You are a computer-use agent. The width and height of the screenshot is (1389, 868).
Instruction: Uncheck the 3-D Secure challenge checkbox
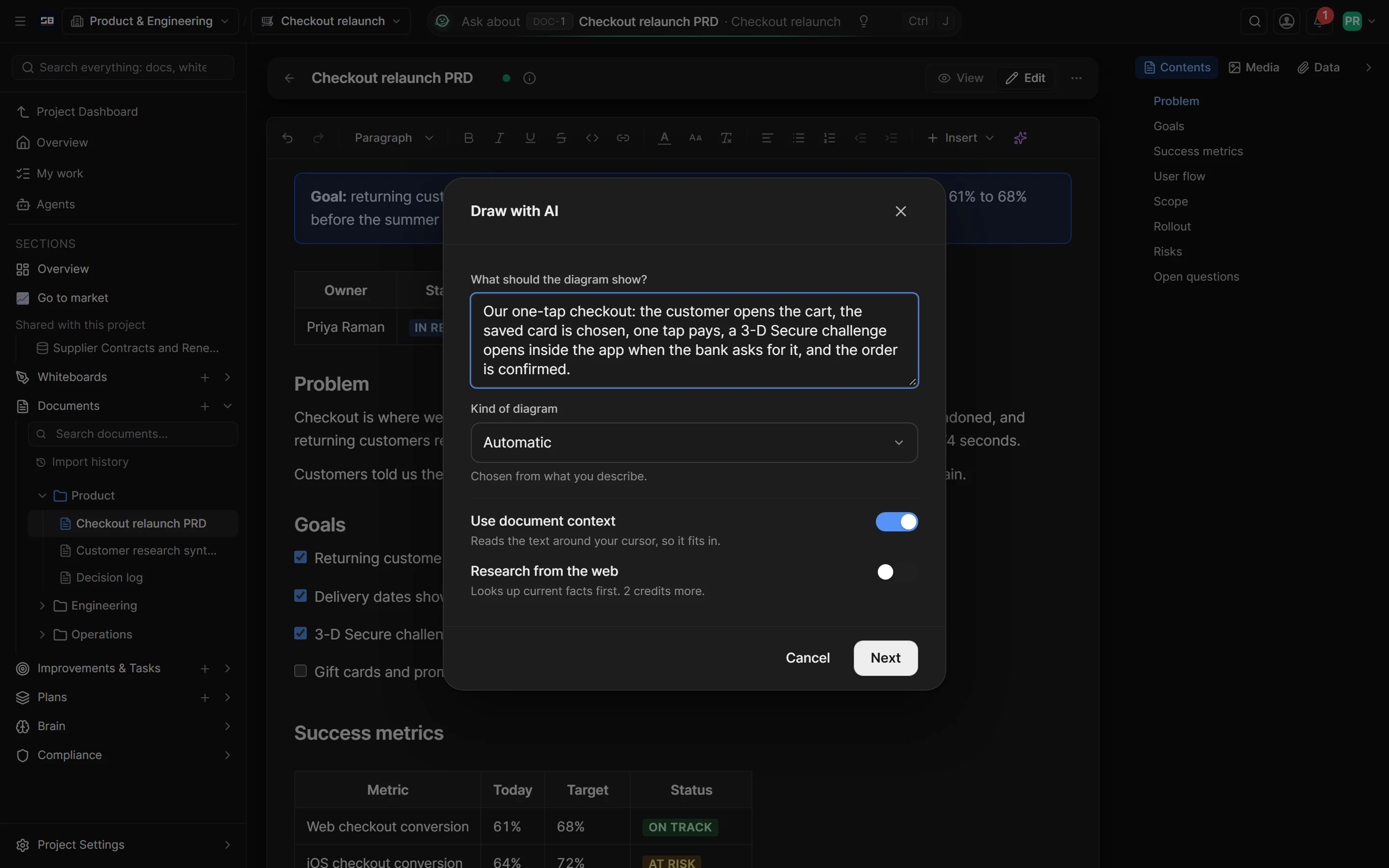(x=300, y=633)
